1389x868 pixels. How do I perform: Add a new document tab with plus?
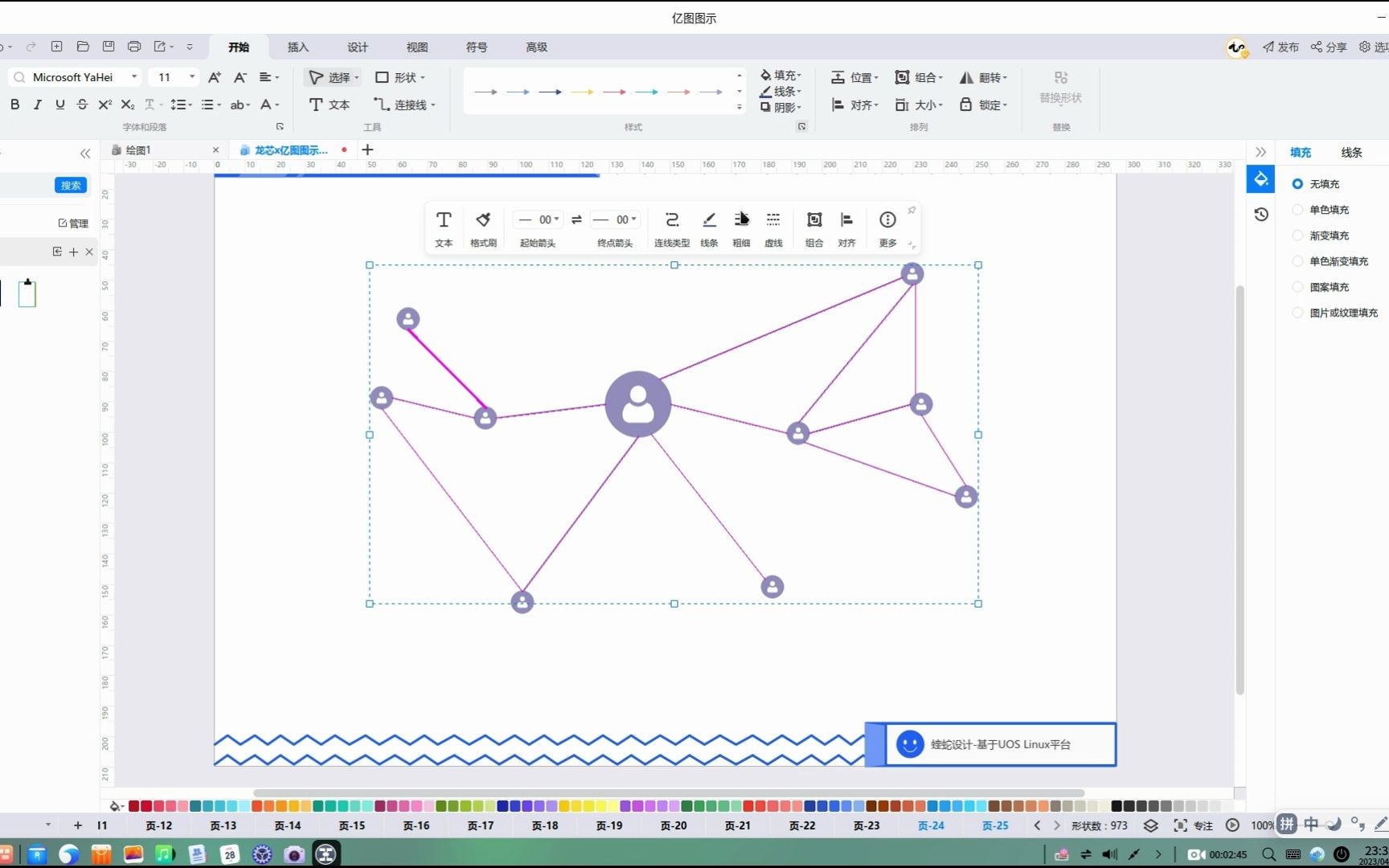[367, 149]
